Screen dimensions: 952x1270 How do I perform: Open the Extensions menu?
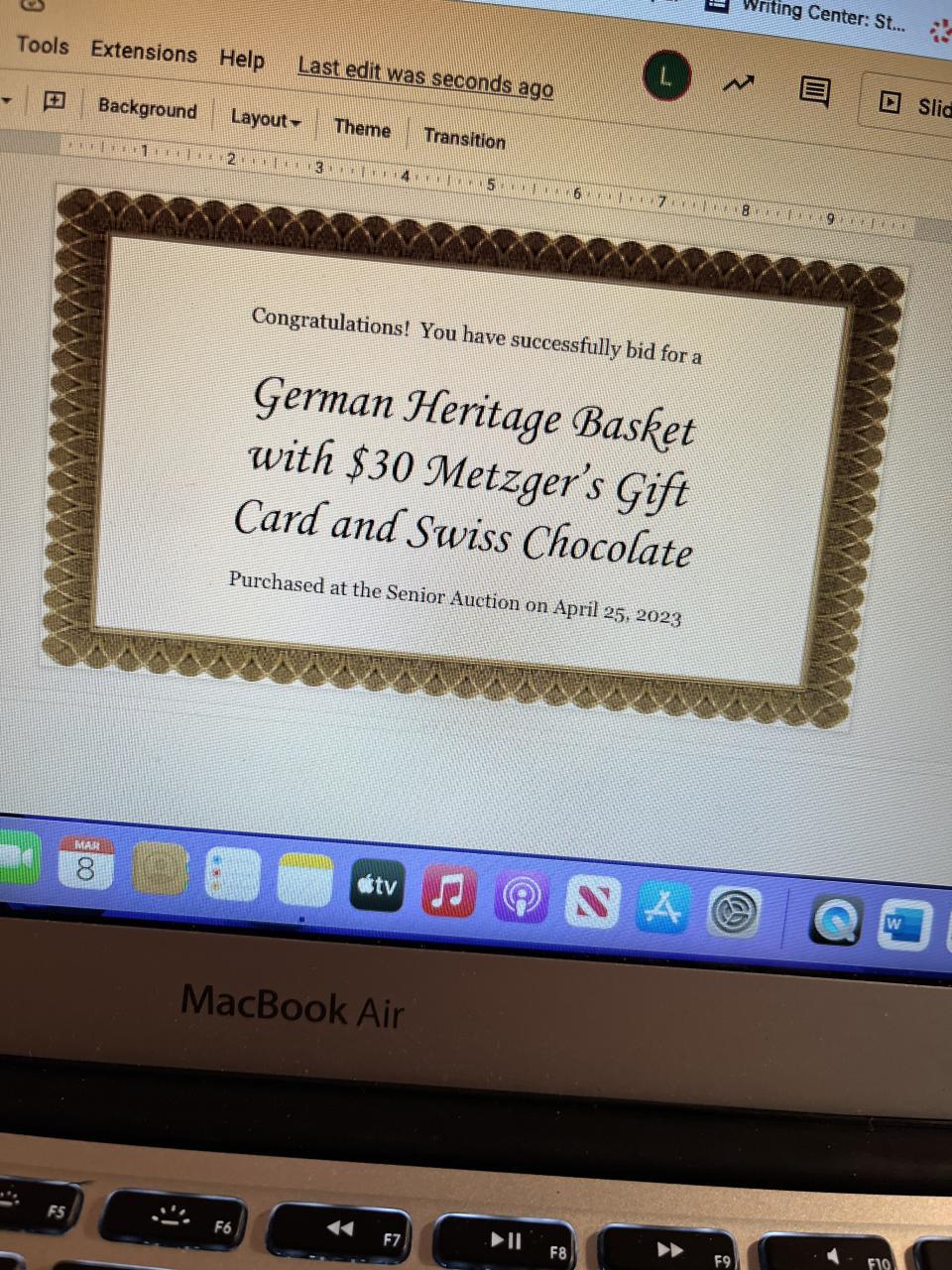pos(144,52)
